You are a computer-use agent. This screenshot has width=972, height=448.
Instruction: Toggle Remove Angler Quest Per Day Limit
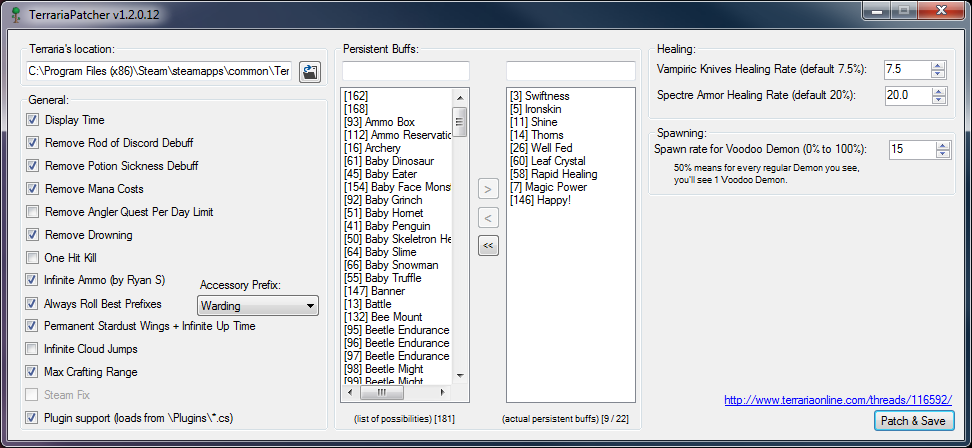[x=34, y=212]
